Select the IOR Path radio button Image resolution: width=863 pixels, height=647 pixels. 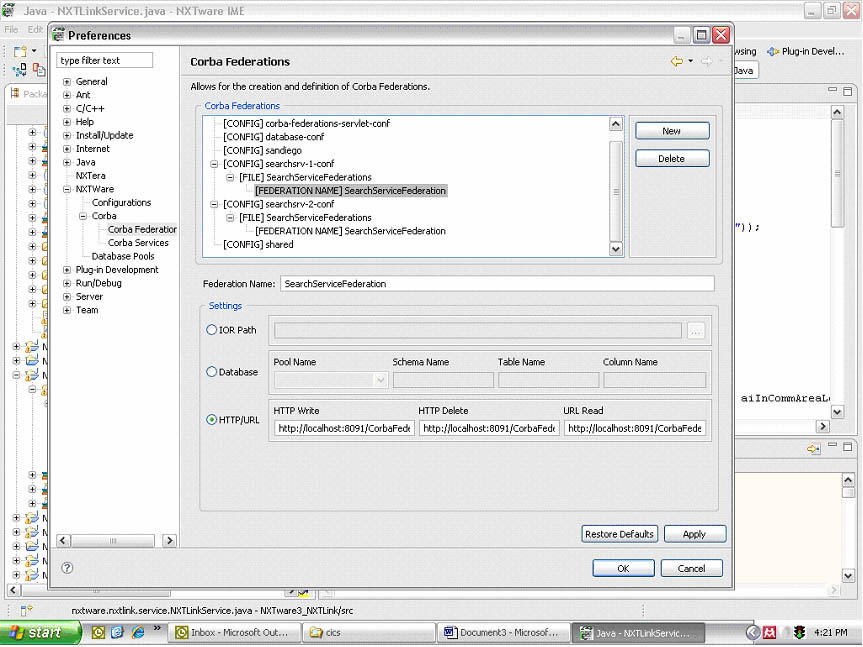pos(213,330)
